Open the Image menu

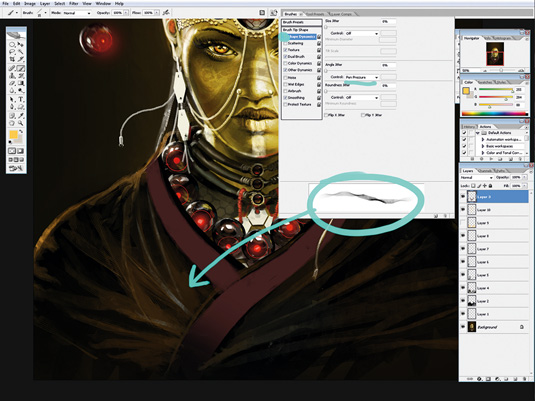pos(30,3)
